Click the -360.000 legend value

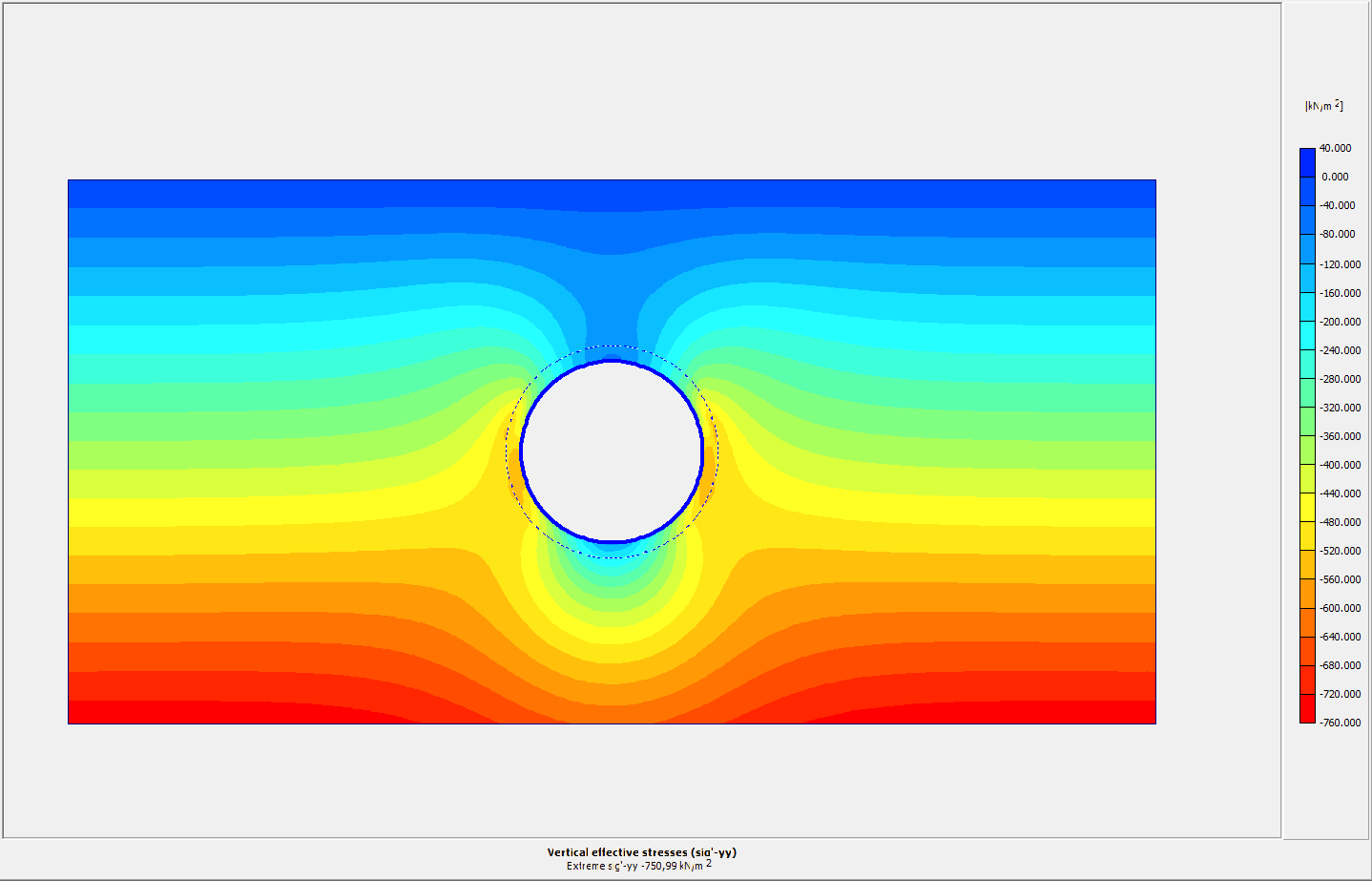(x=1340, y=436)
